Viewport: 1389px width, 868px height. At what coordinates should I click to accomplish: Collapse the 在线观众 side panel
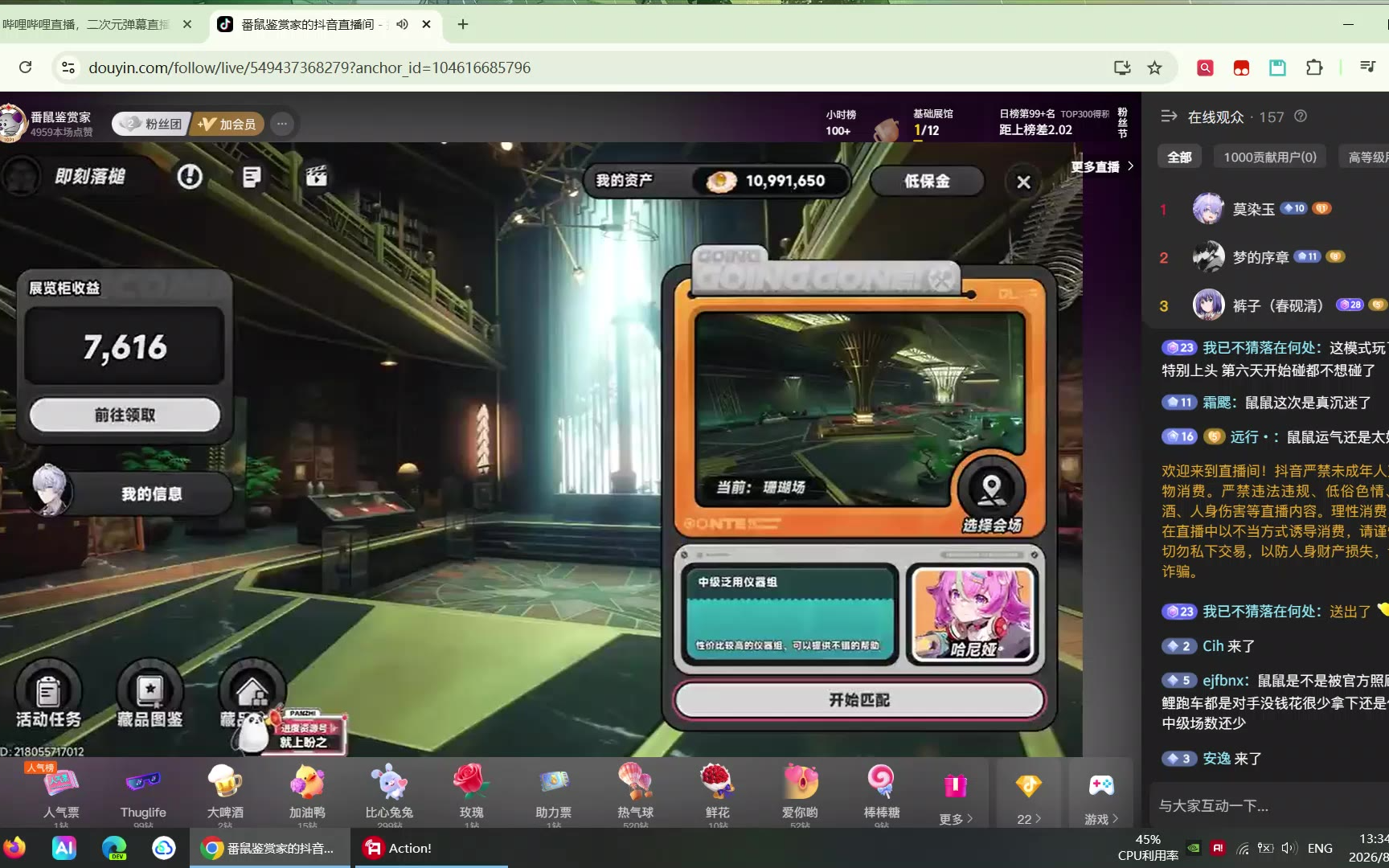[1169, 117]
